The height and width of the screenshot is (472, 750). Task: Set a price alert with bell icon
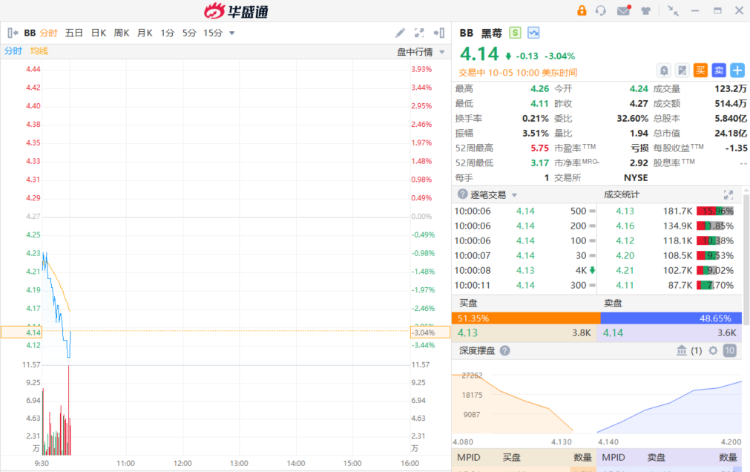[x=664, y=70]
